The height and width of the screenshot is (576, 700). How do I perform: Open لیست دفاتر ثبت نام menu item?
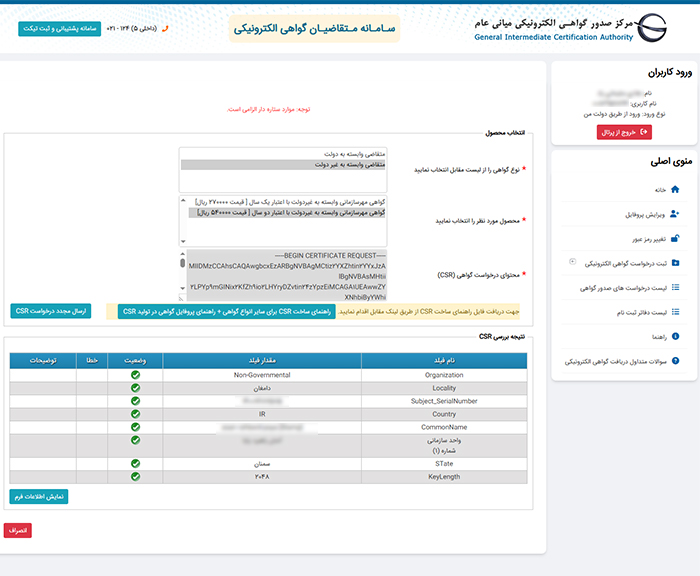tap(642, 313)
